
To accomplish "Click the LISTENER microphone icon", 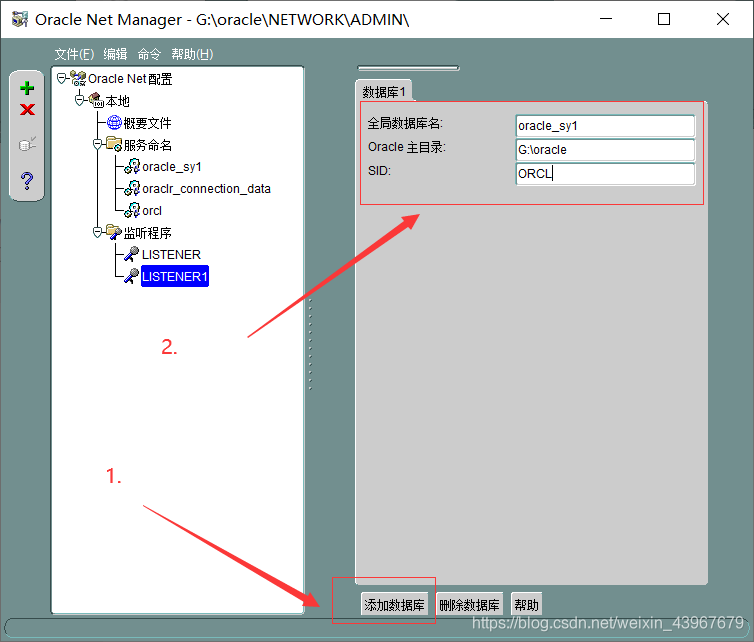I will click(132, 254).
